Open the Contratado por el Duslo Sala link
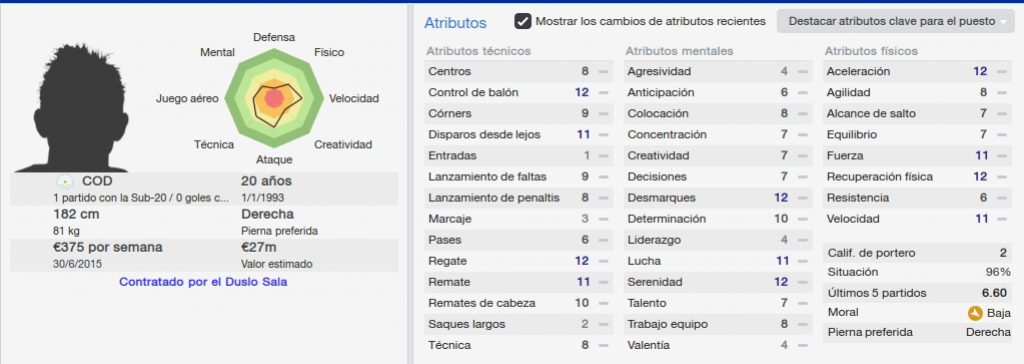1024x364 pixels. pyautogui.click(x=203, y=282)
